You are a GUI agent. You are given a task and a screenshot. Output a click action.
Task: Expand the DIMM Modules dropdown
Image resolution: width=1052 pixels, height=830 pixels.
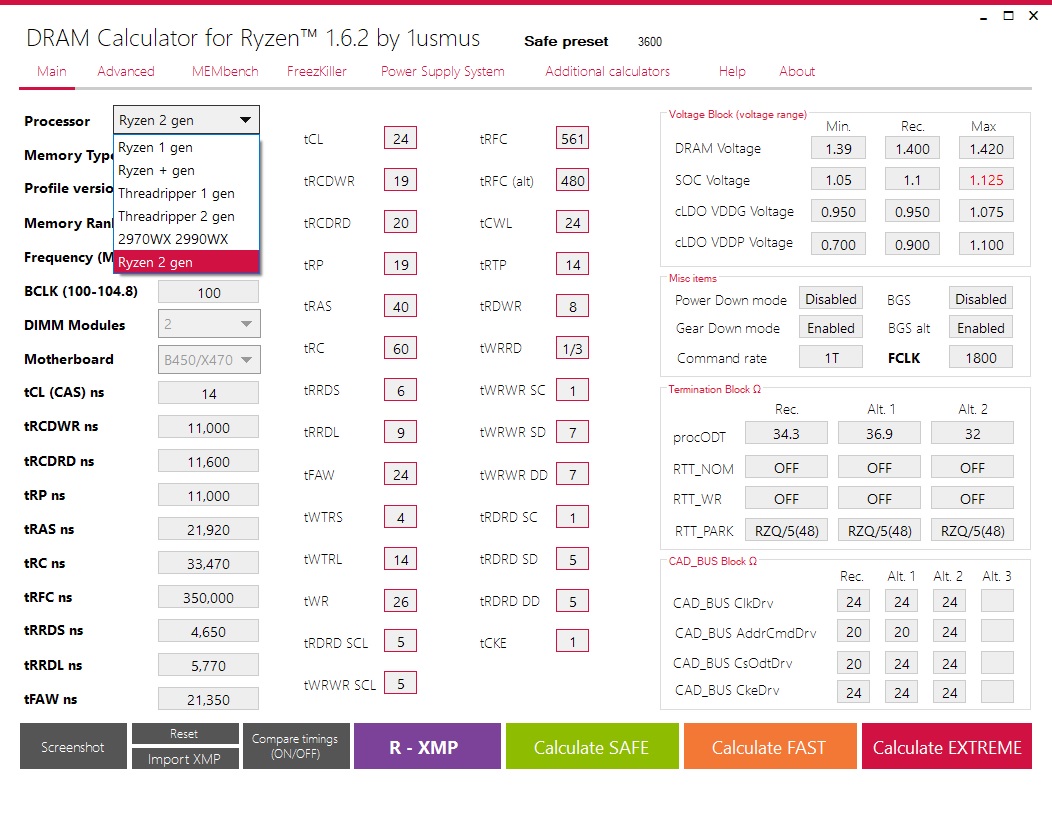[x=209, y=324]
